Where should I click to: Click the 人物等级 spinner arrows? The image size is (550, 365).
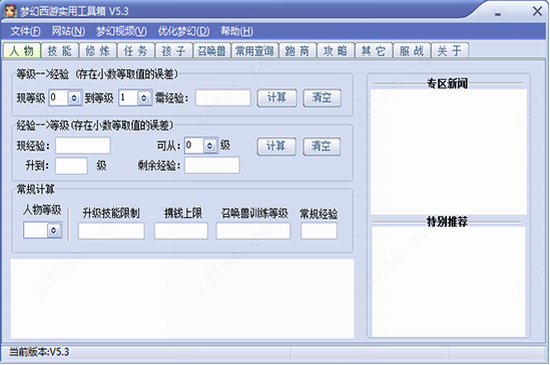click(54, 230)
